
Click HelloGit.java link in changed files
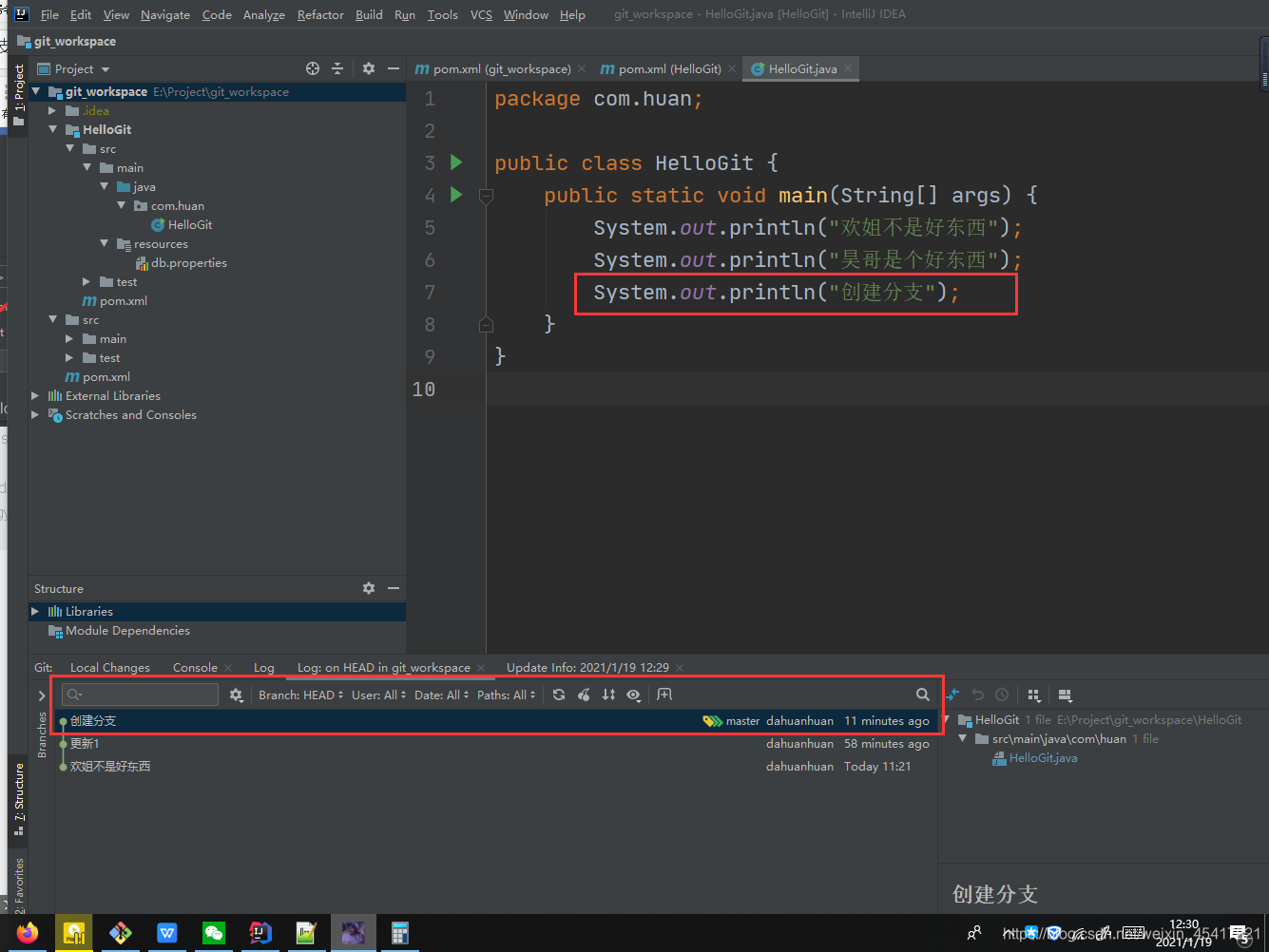pyautogui.click(x=1043, y=757)
